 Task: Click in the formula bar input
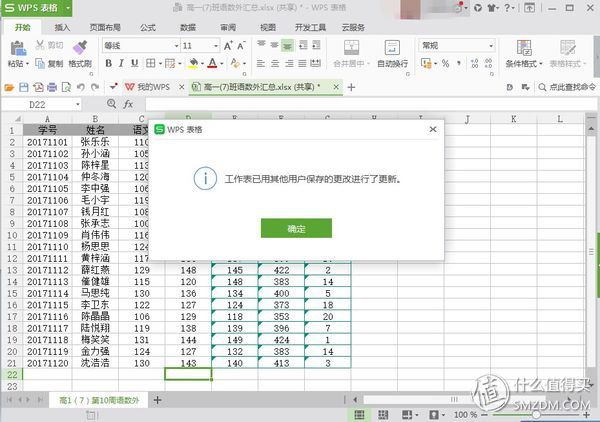(370, 104)
